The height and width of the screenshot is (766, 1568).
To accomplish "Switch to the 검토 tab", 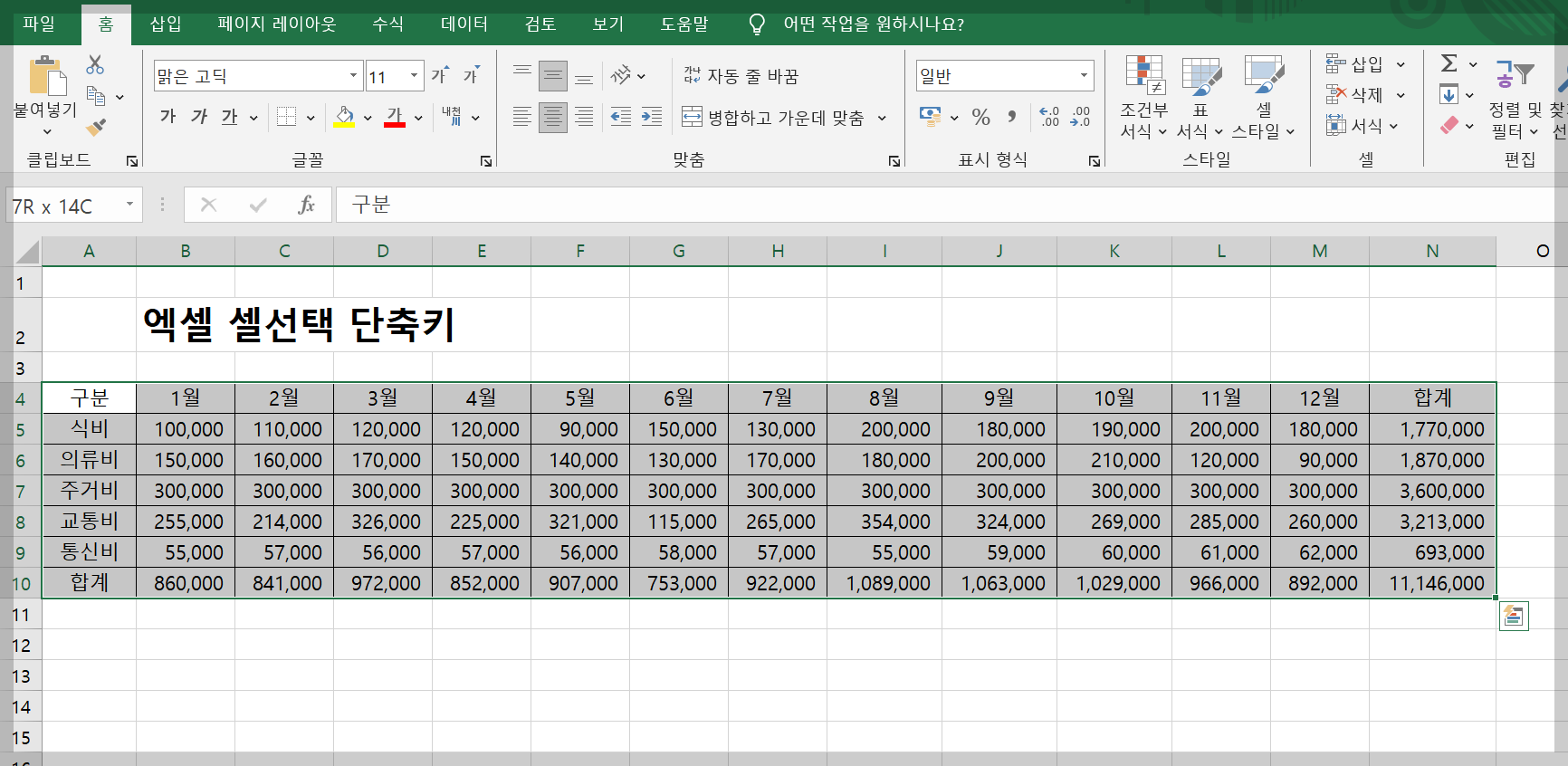I will [x=540, y=24].
